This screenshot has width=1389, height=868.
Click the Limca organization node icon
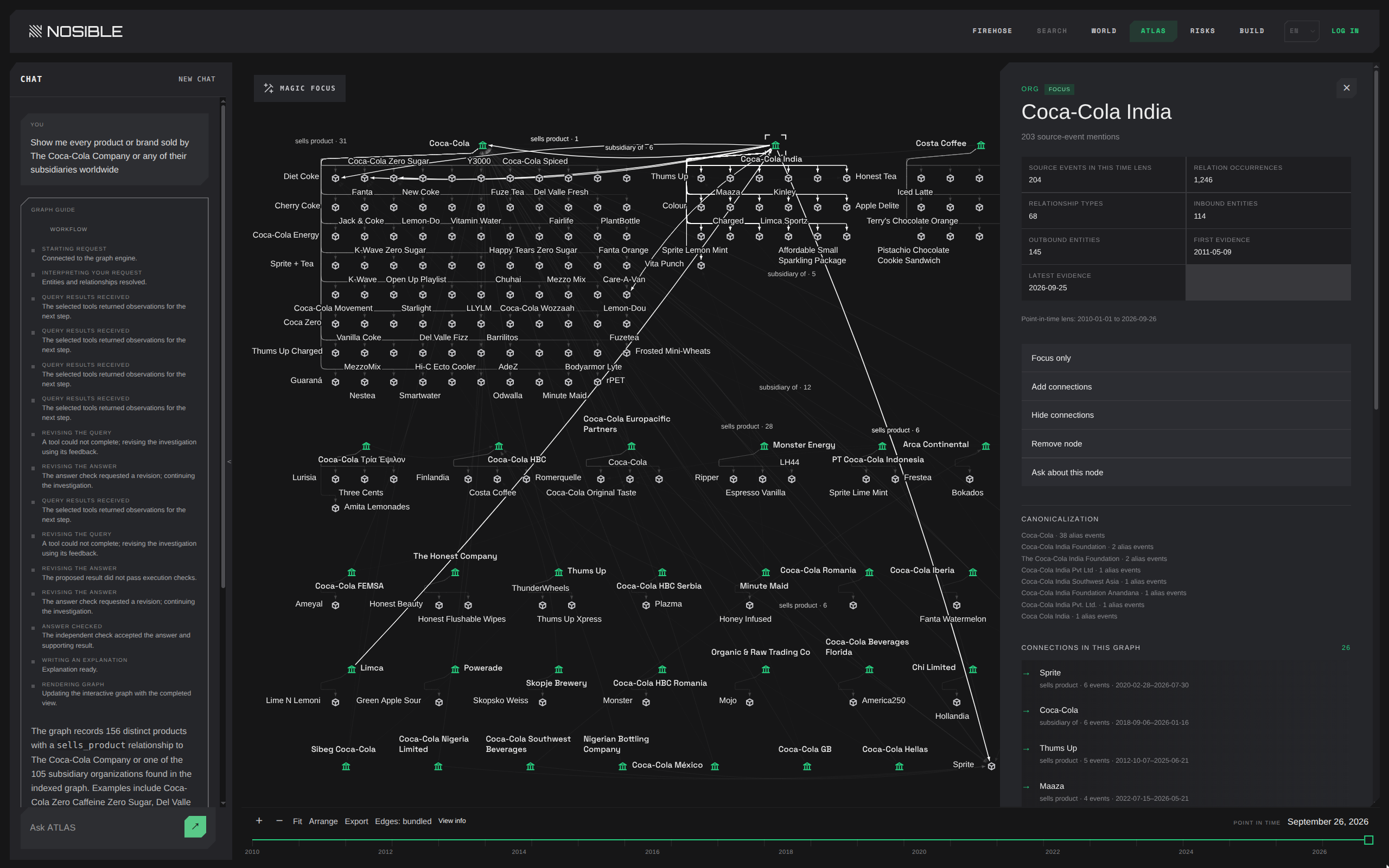(351, 669)
